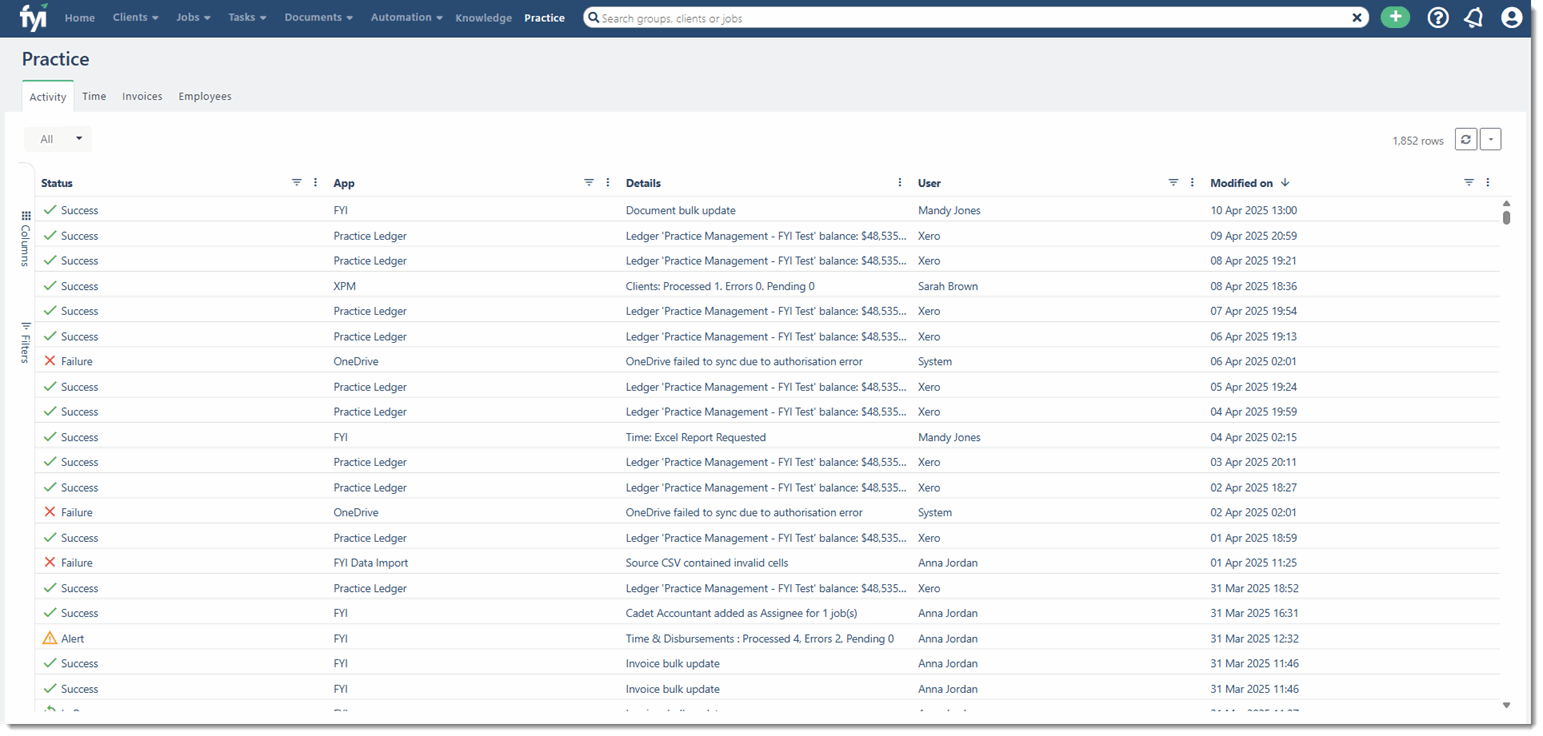Toggle the Columns side panel
The height and width of the screenshot is (736, 1543).
pos(26,239)
